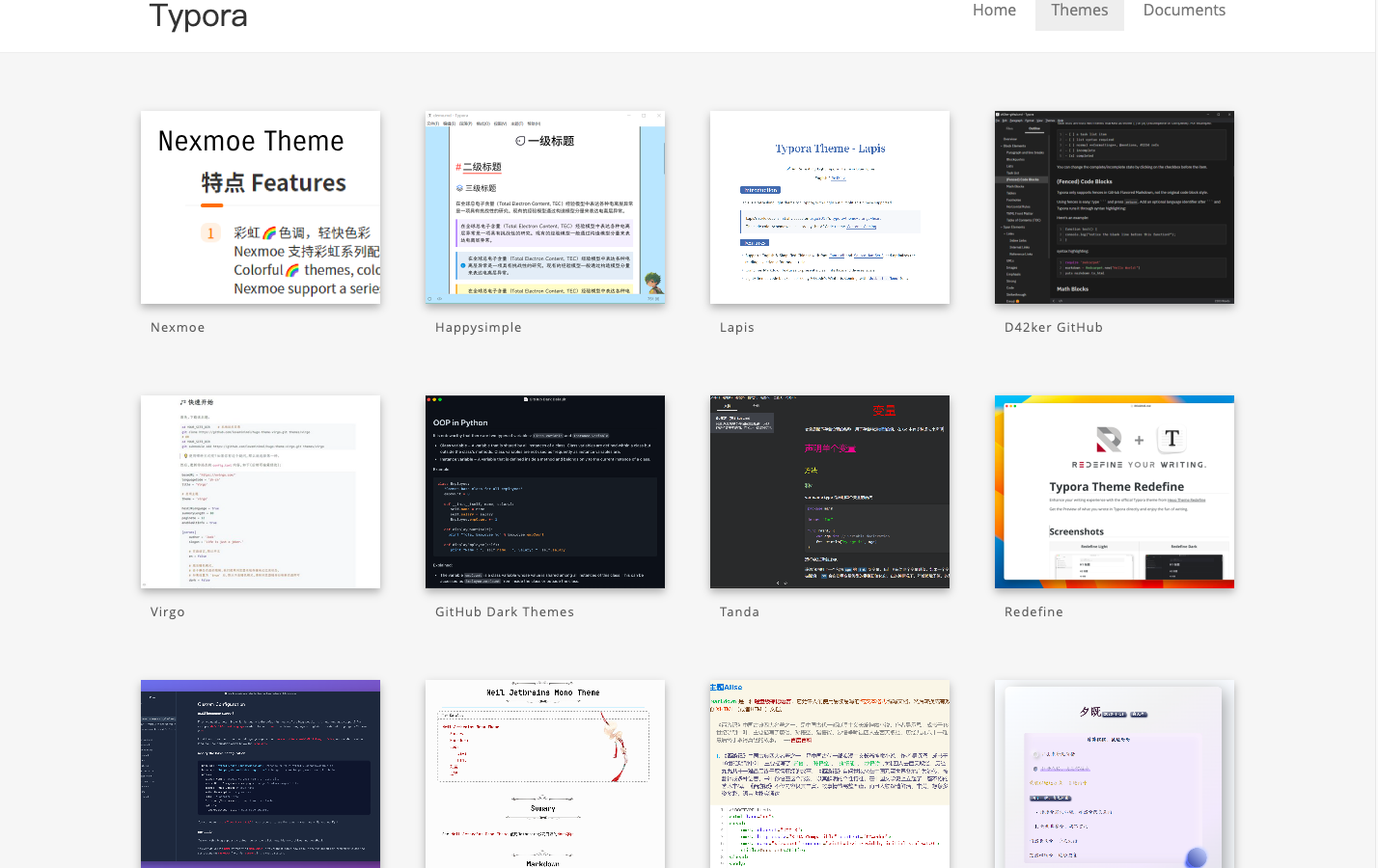Open the Tanda theme screenshot

pyautogui.click(x=830, y=492)
